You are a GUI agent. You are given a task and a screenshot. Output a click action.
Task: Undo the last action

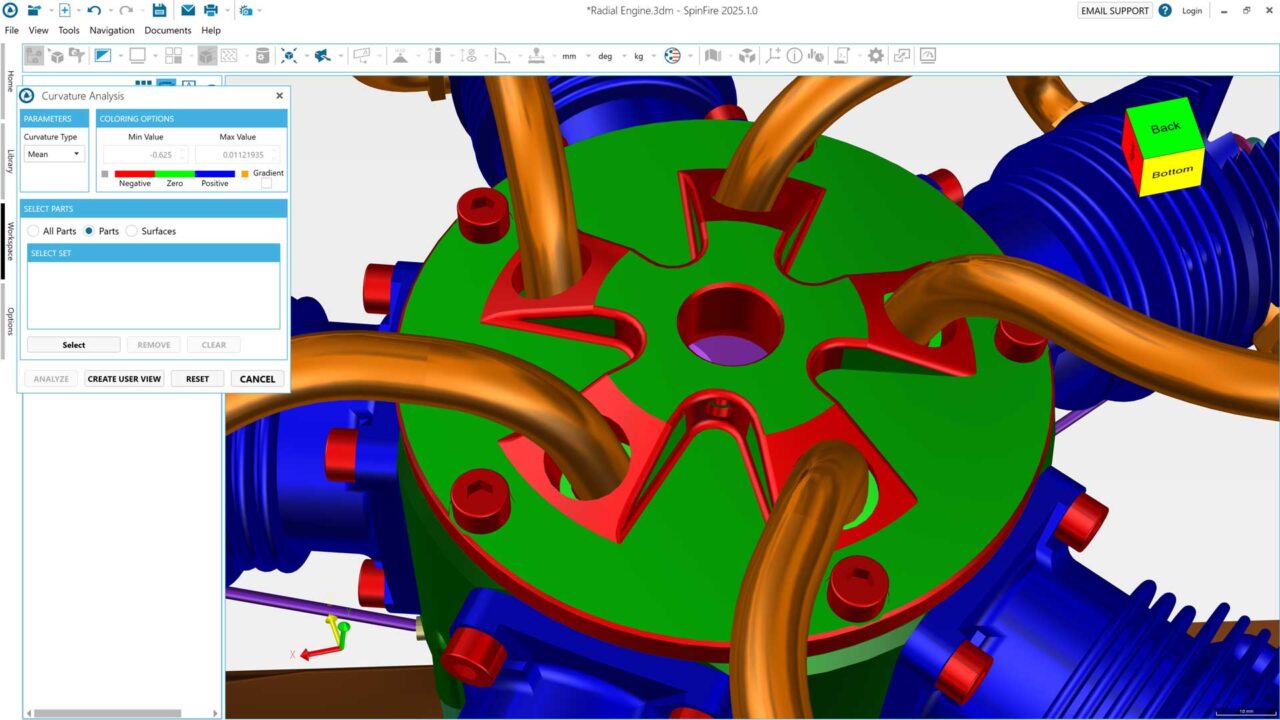pyautogui.click(x=94, y=10)
